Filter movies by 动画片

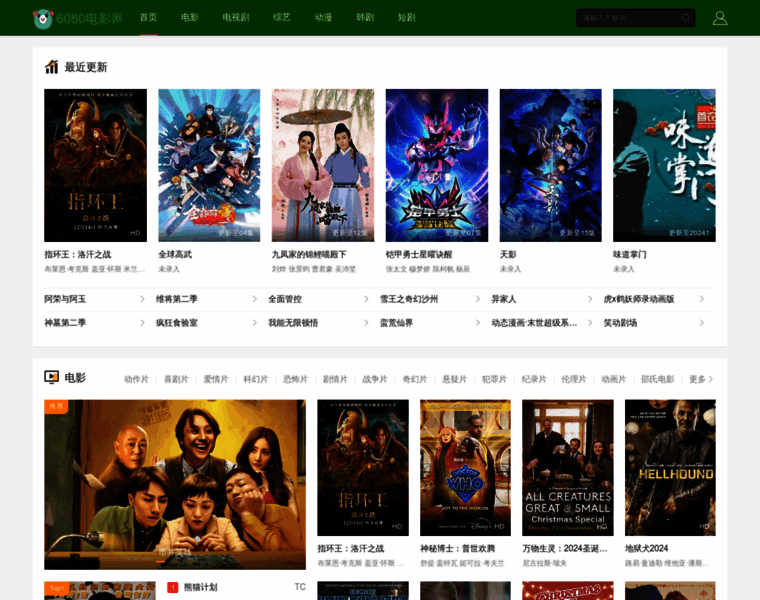click(613, 379)
